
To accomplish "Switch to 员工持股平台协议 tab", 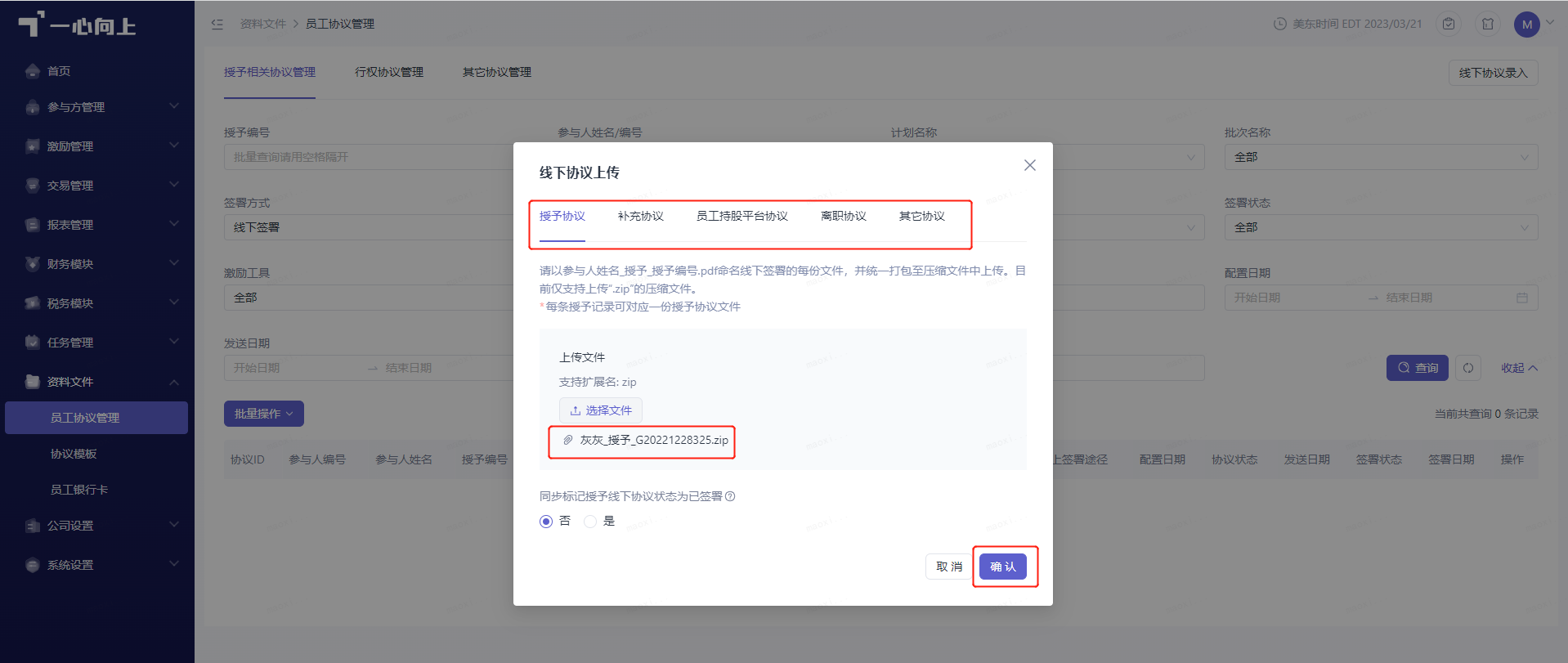I will 742,216.
